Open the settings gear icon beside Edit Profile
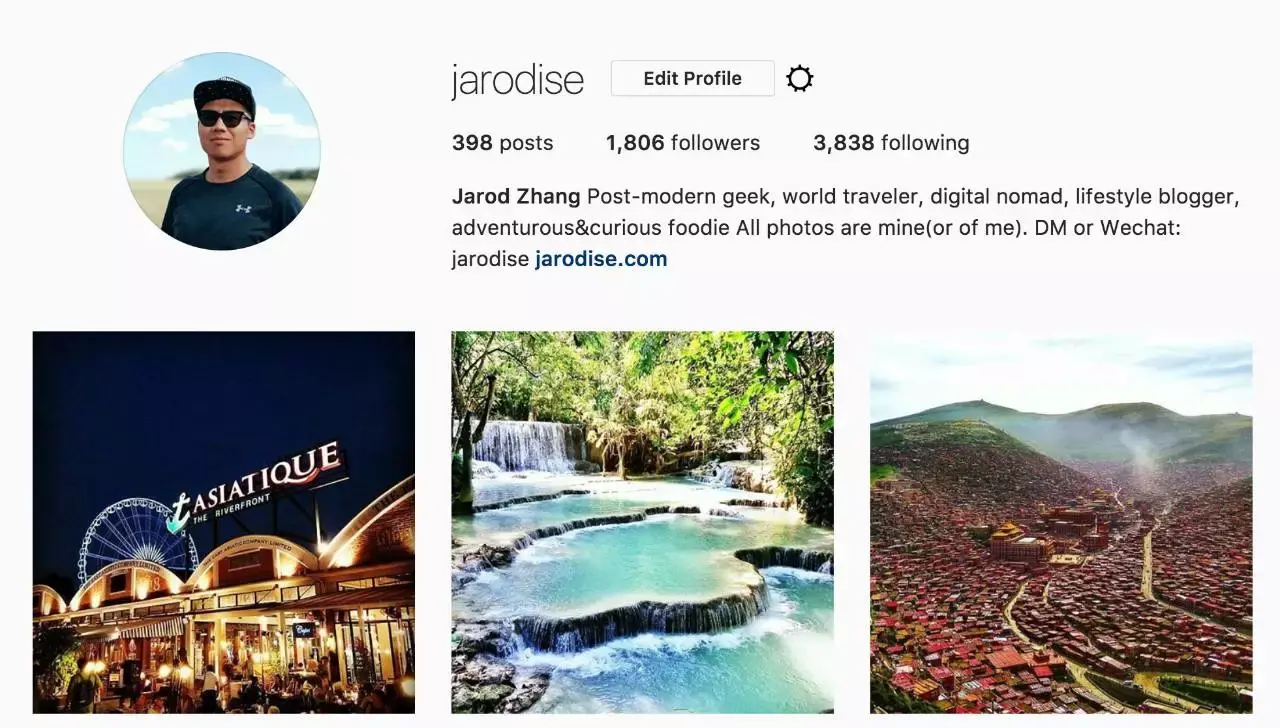This screenshot has width=1280, height=728. (x=799, y=79)
